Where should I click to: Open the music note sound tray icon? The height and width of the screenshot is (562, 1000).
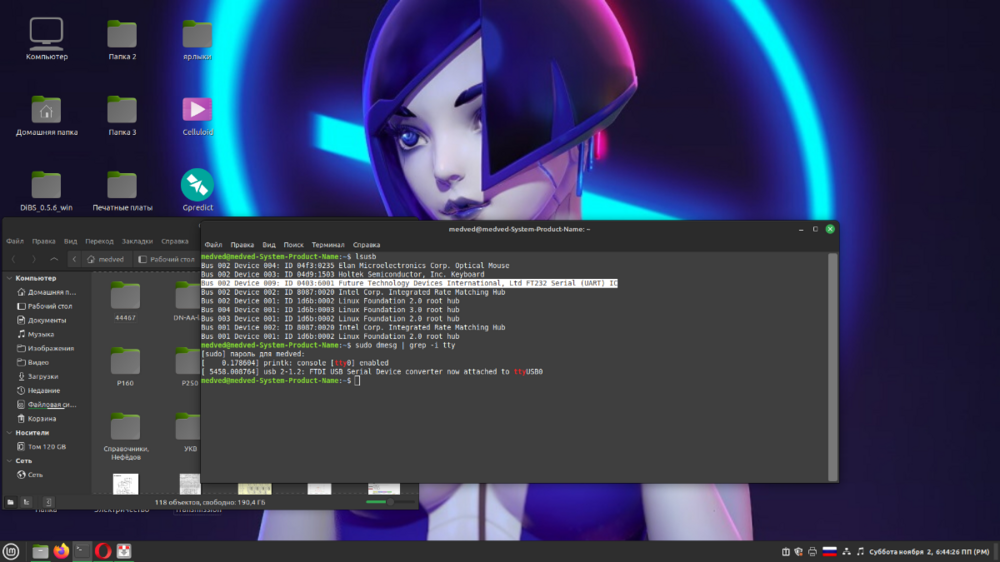point(860,552)
